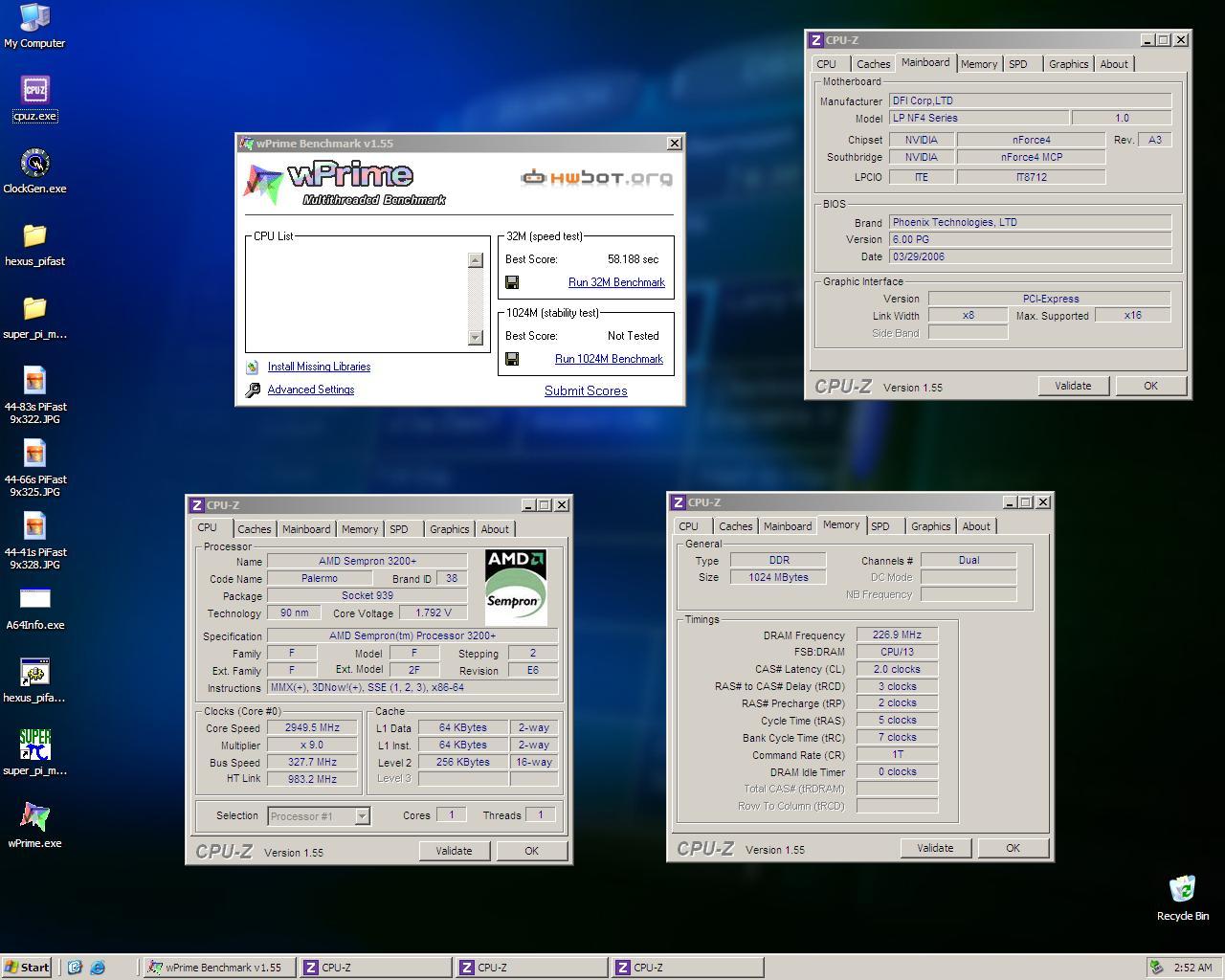
Task: Click the Manufacturer field DFI Corp,LTD
Action: point(1030,100)
